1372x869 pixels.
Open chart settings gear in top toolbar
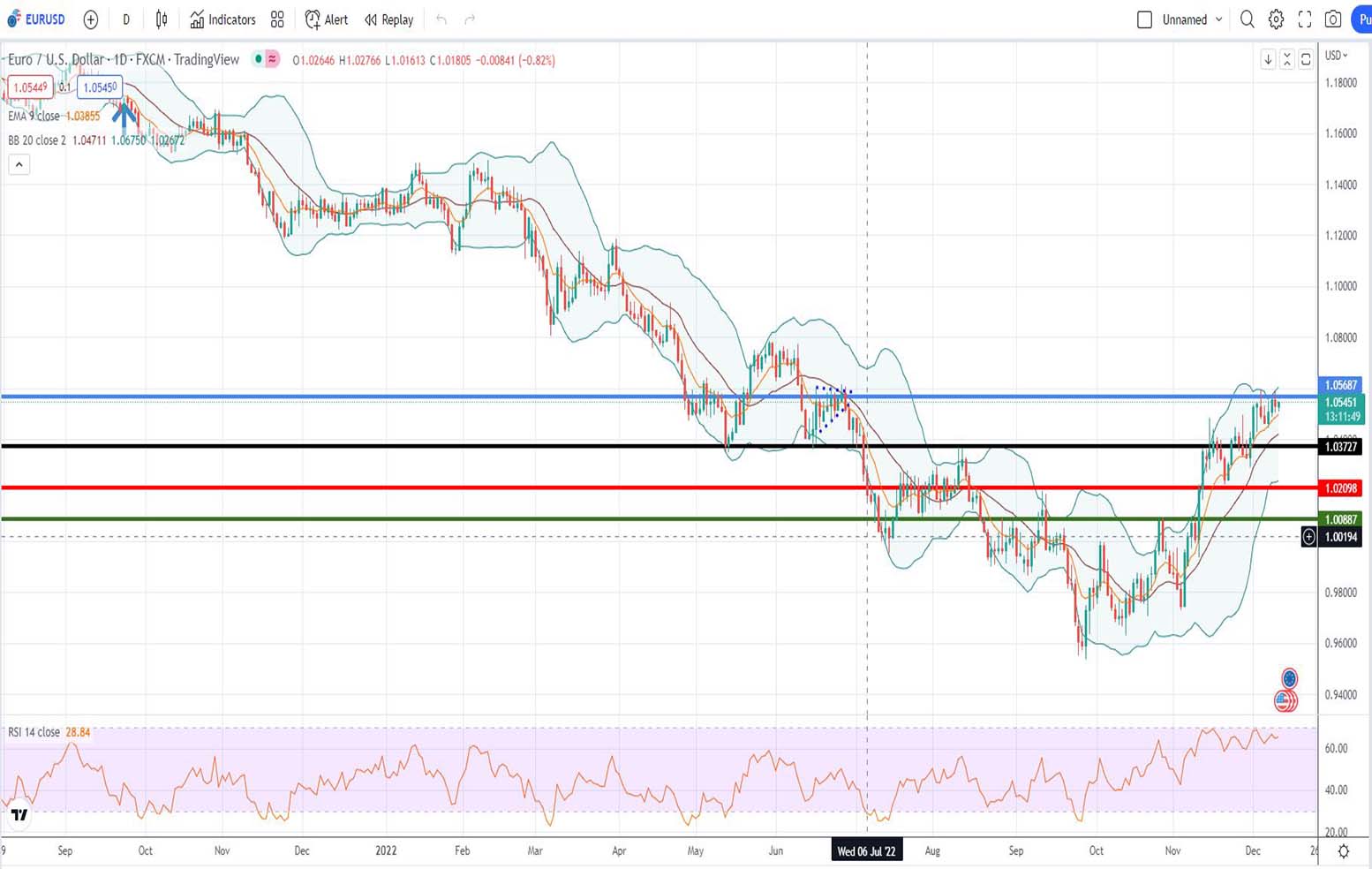[1276, 19]
